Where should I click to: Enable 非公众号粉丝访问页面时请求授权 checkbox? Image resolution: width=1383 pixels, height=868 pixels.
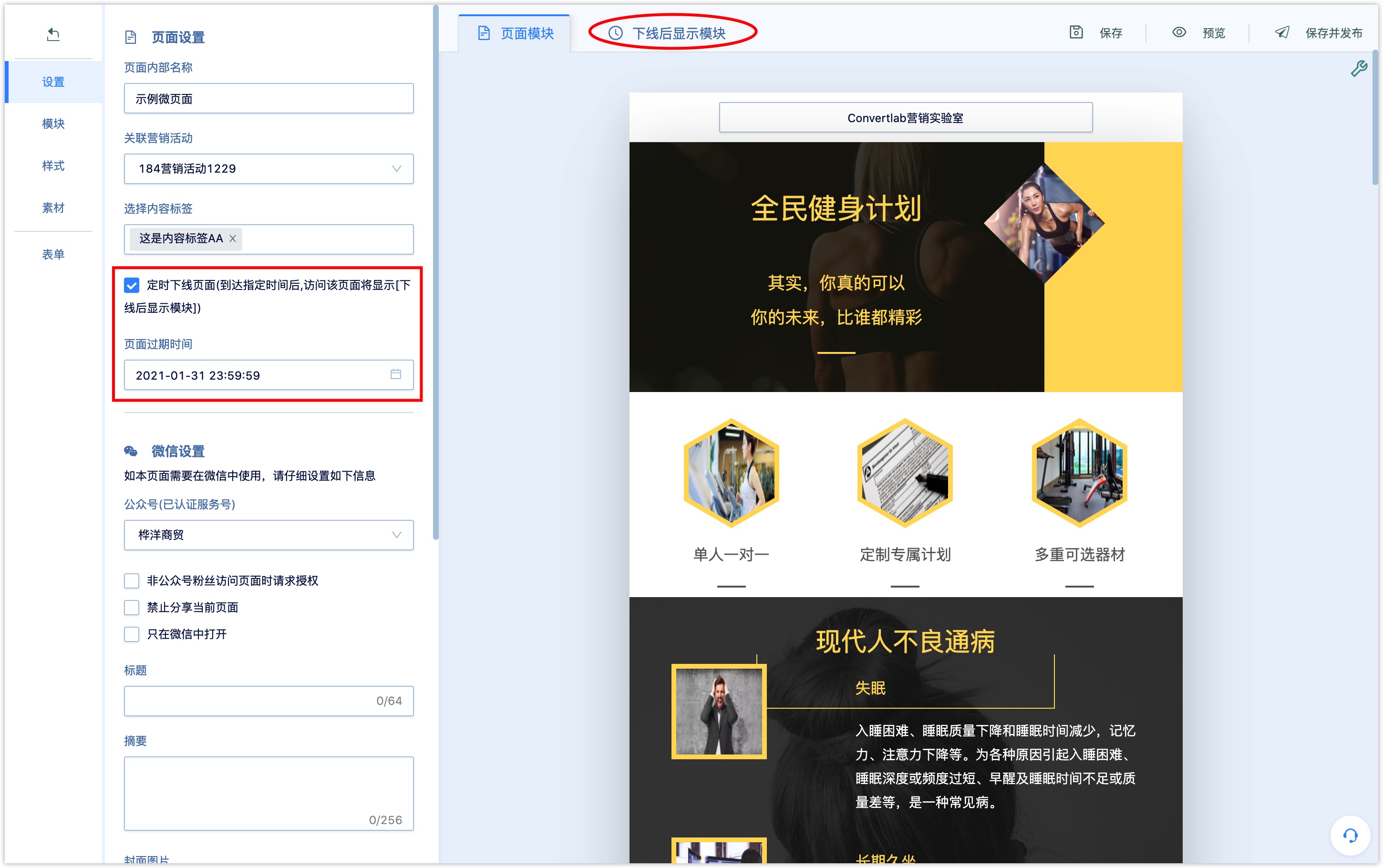coord(132,581)
